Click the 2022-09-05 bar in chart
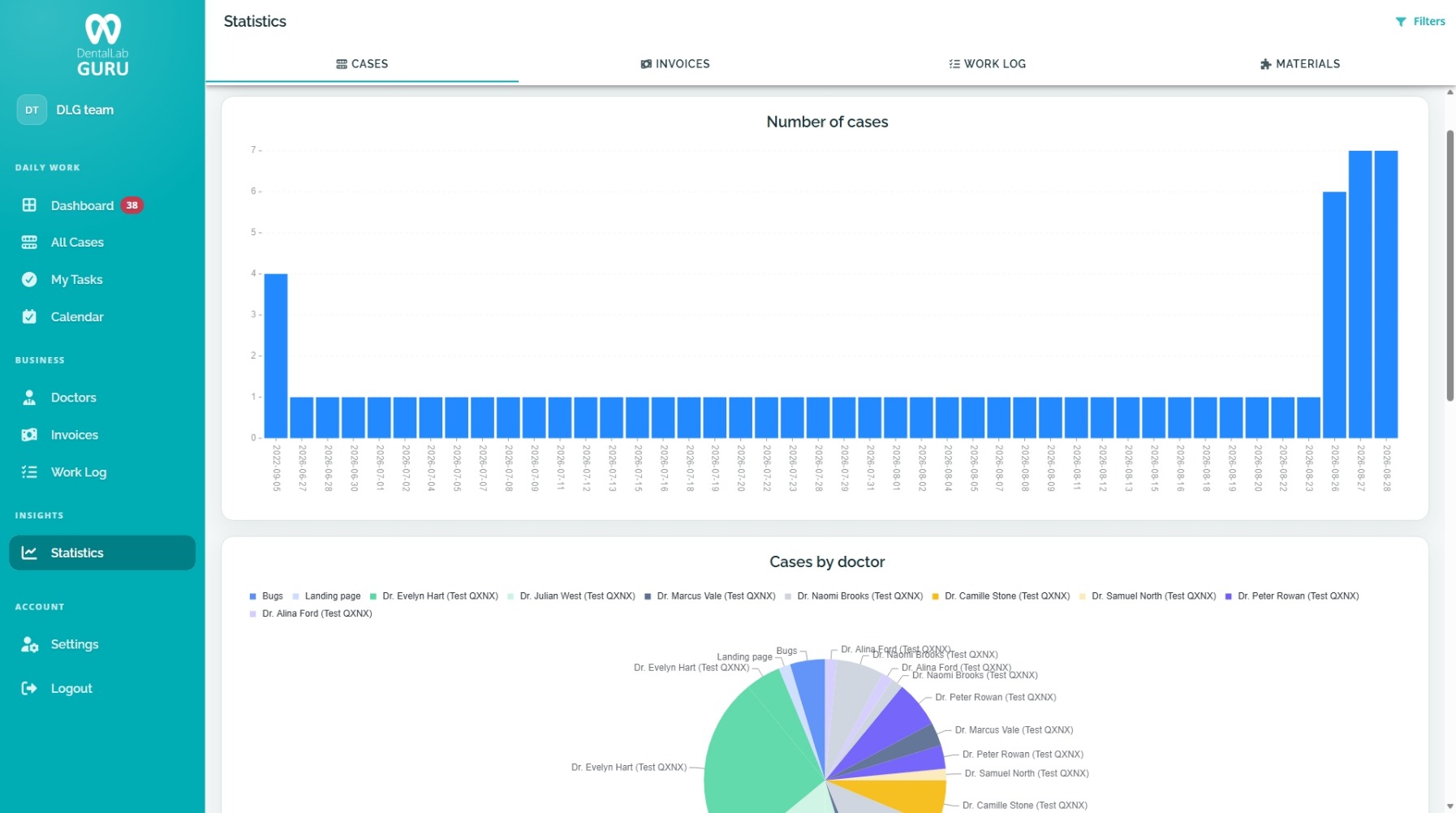This screenshot has width=1456, height=813. click(x=276, y=356)
